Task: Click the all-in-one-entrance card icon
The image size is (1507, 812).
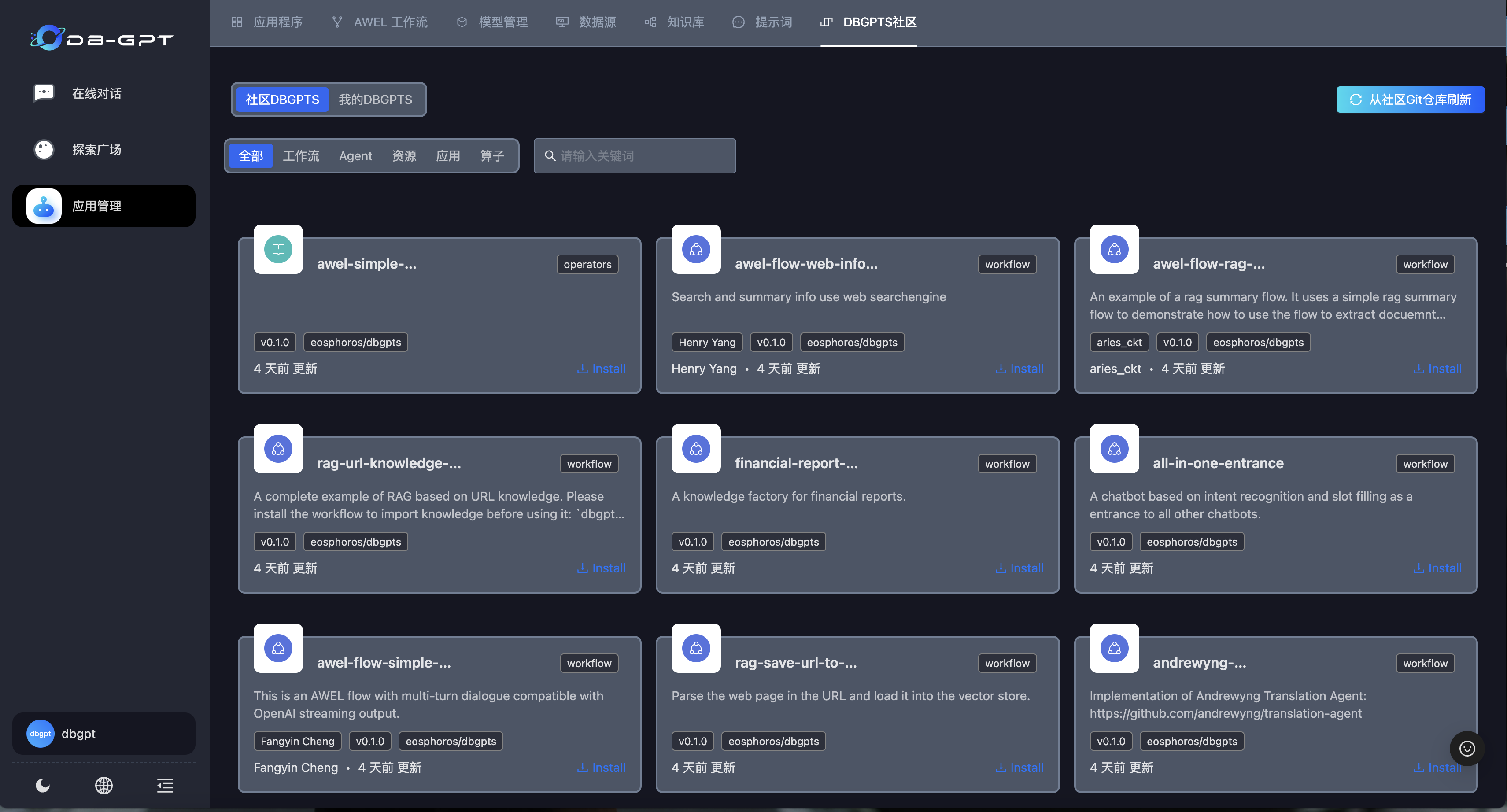Action: pyautogui.click(x=1115, y=449)
